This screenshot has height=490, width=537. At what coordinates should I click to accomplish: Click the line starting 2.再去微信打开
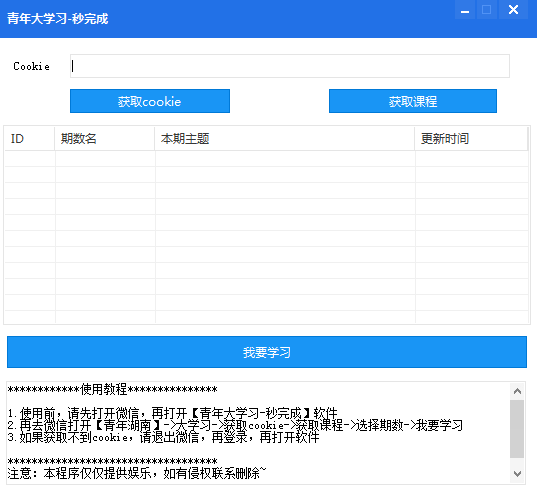click(x=235, y=425)
